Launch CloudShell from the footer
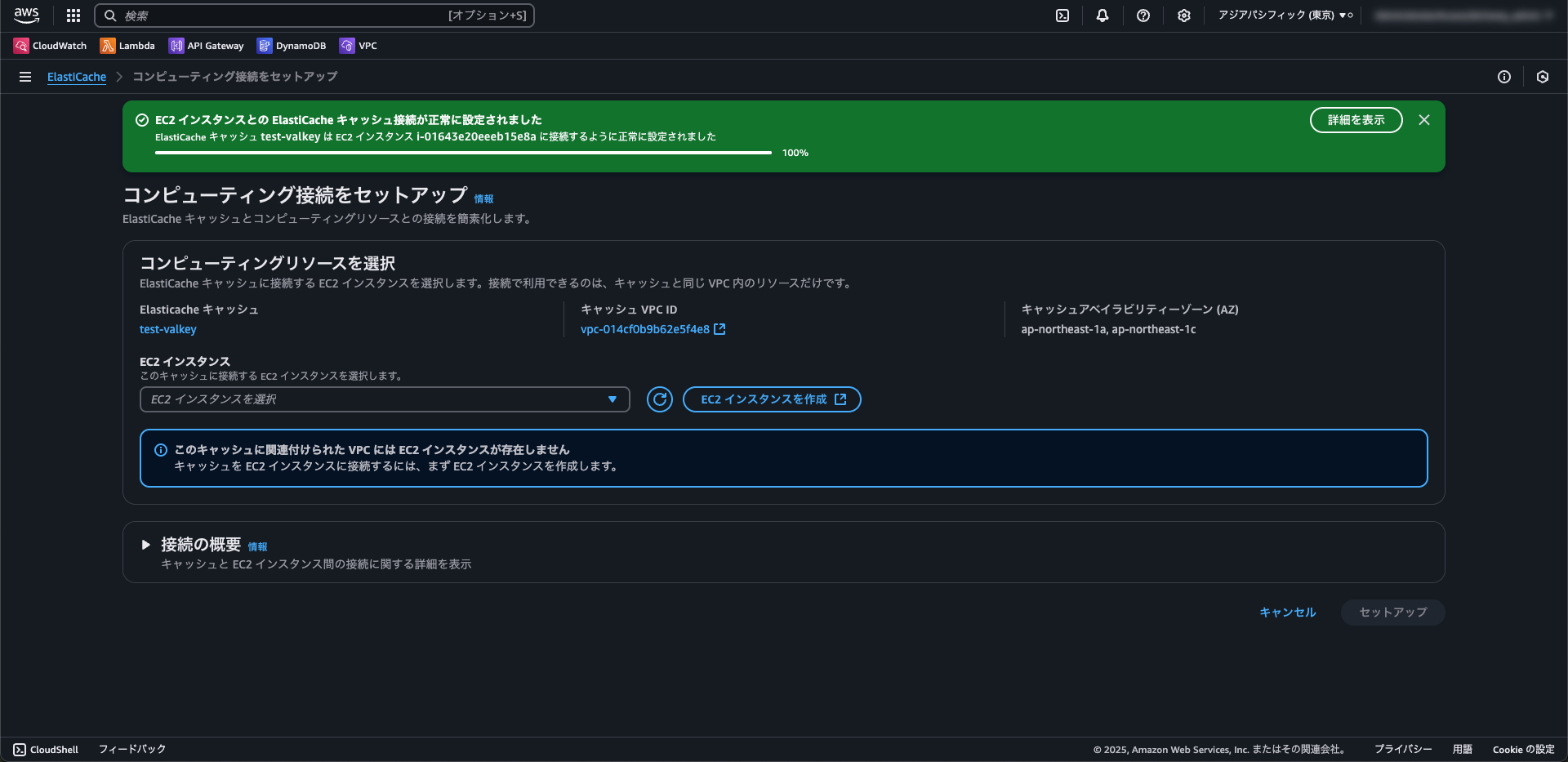The height and width of the screenshot is (762, 1568). [x=45, y=749]
